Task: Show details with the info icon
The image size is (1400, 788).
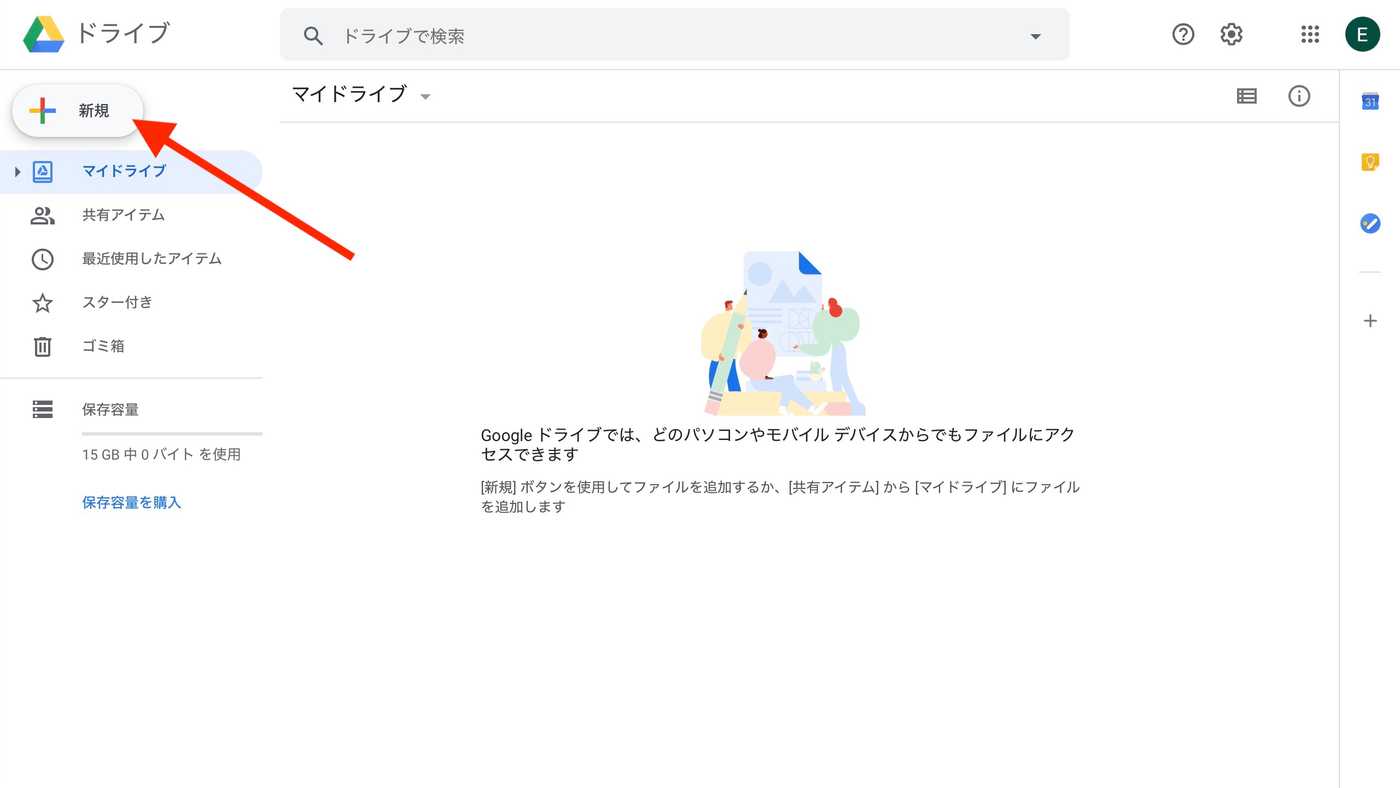Action: pyautogui.click(x=1299, y=96)
